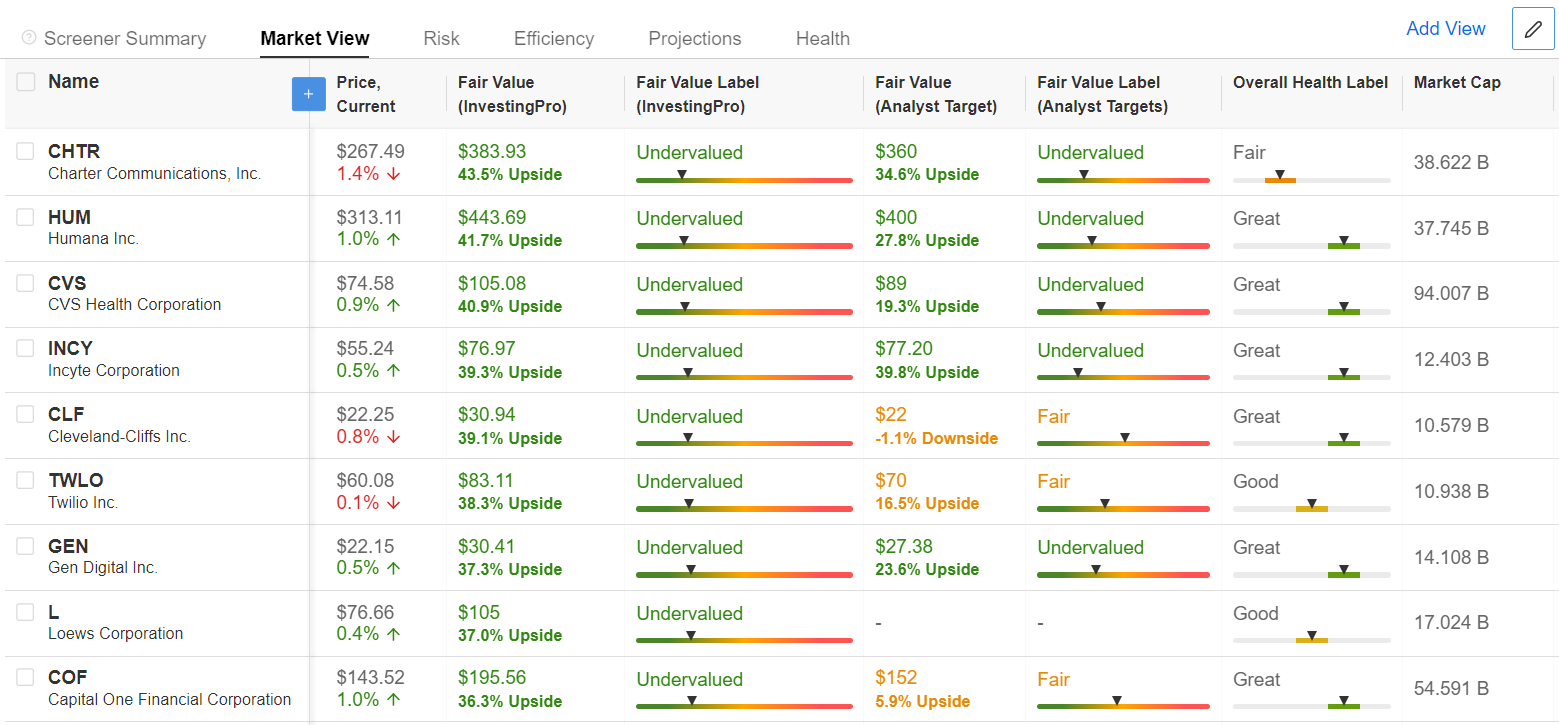Viewport: 1559px width, 725px height.
Task: Check the Capital One Financial row checkbox
Action: (25, 677)
